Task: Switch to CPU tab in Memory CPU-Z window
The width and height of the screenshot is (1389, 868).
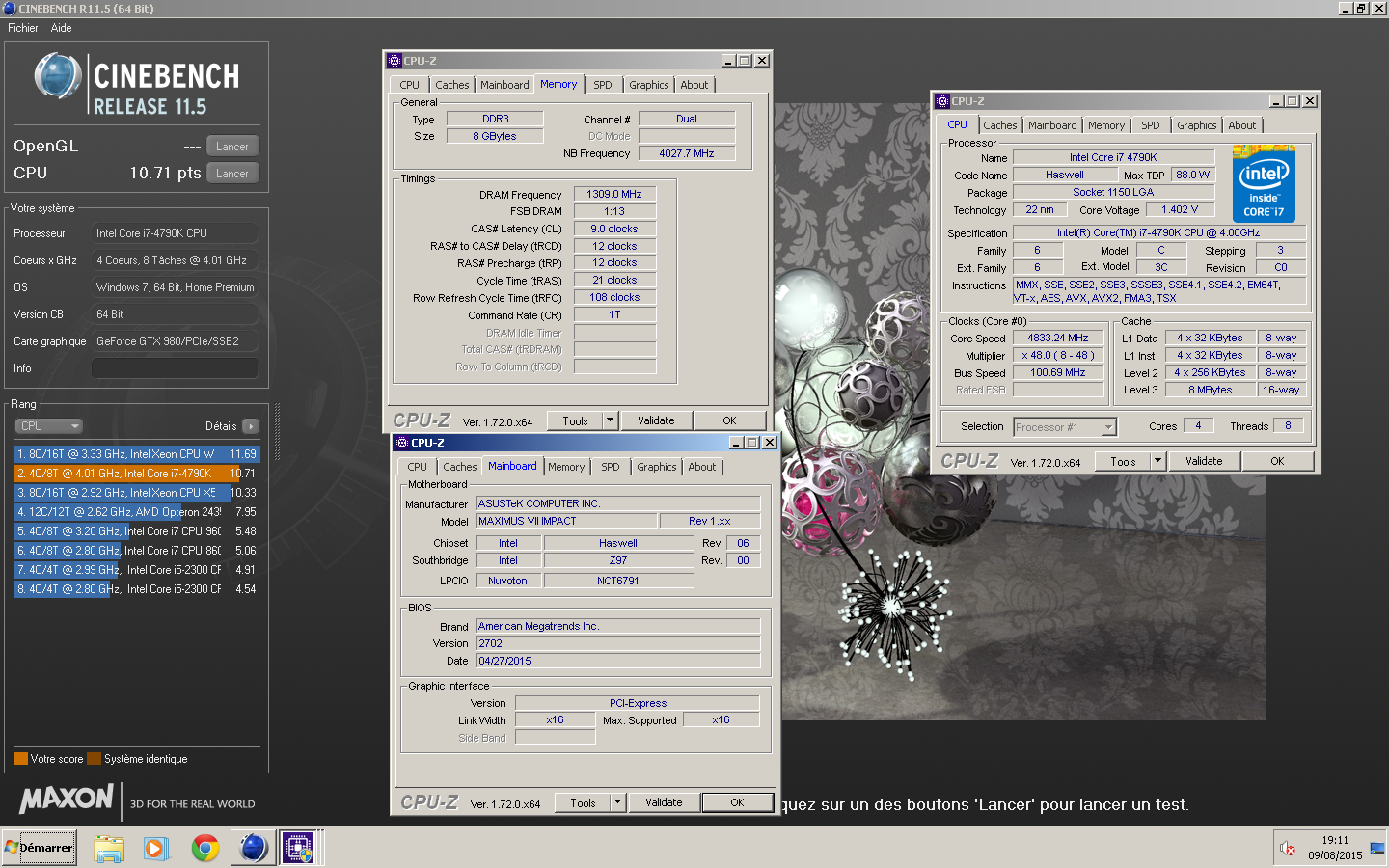Action: click(410, 85)
